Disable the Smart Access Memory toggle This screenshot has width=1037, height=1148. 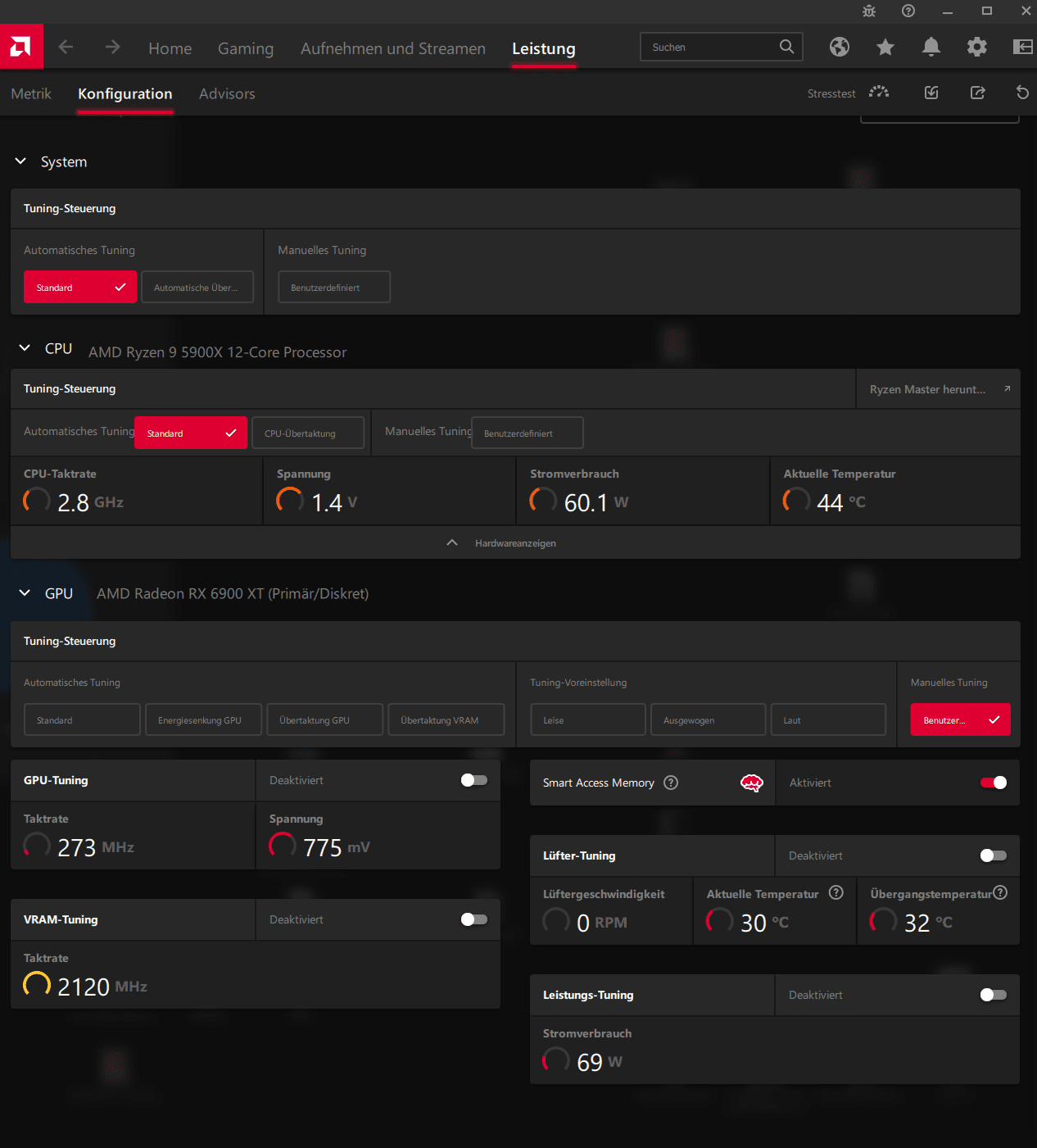[994, 783]
